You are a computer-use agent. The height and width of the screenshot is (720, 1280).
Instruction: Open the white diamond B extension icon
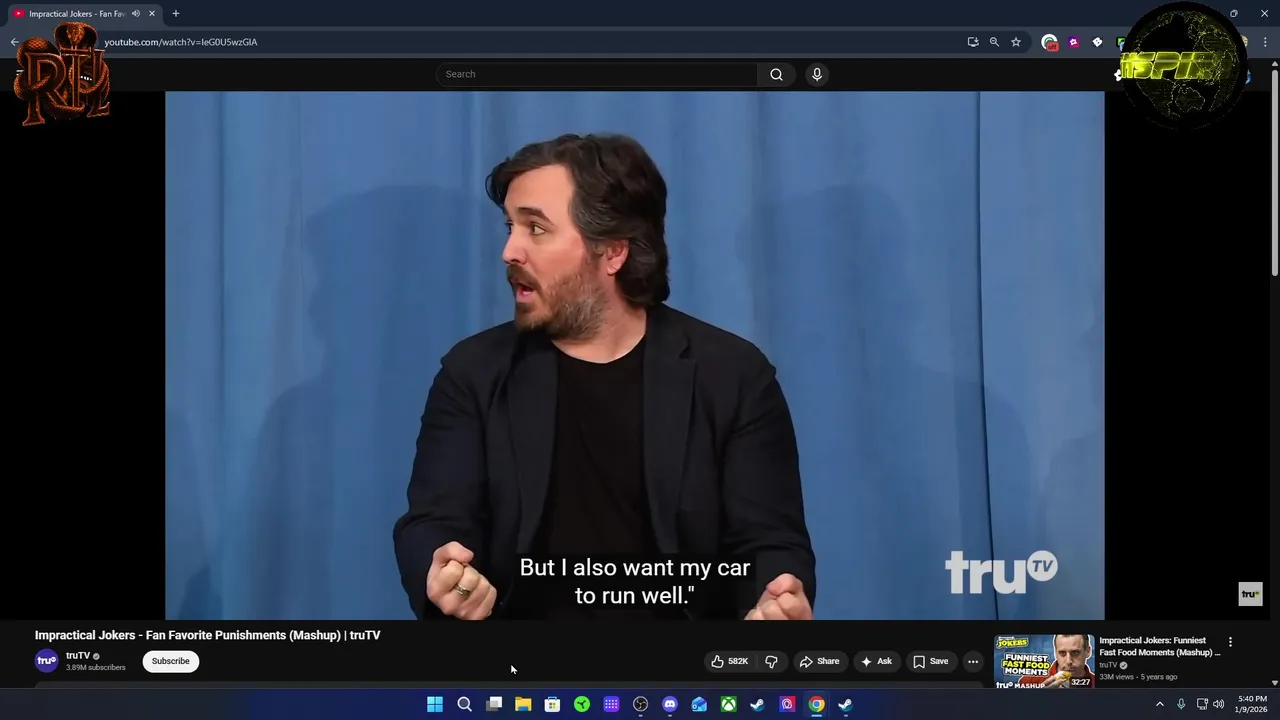[1097, 42]
